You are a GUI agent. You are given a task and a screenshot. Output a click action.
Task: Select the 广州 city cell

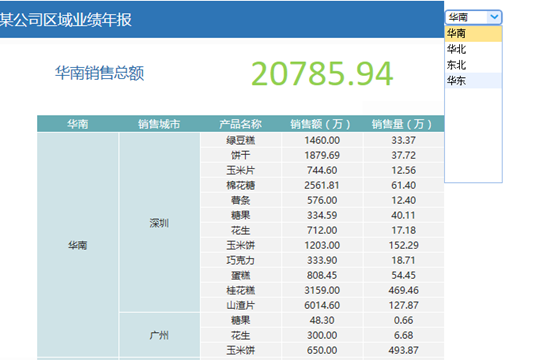[159, 335]
